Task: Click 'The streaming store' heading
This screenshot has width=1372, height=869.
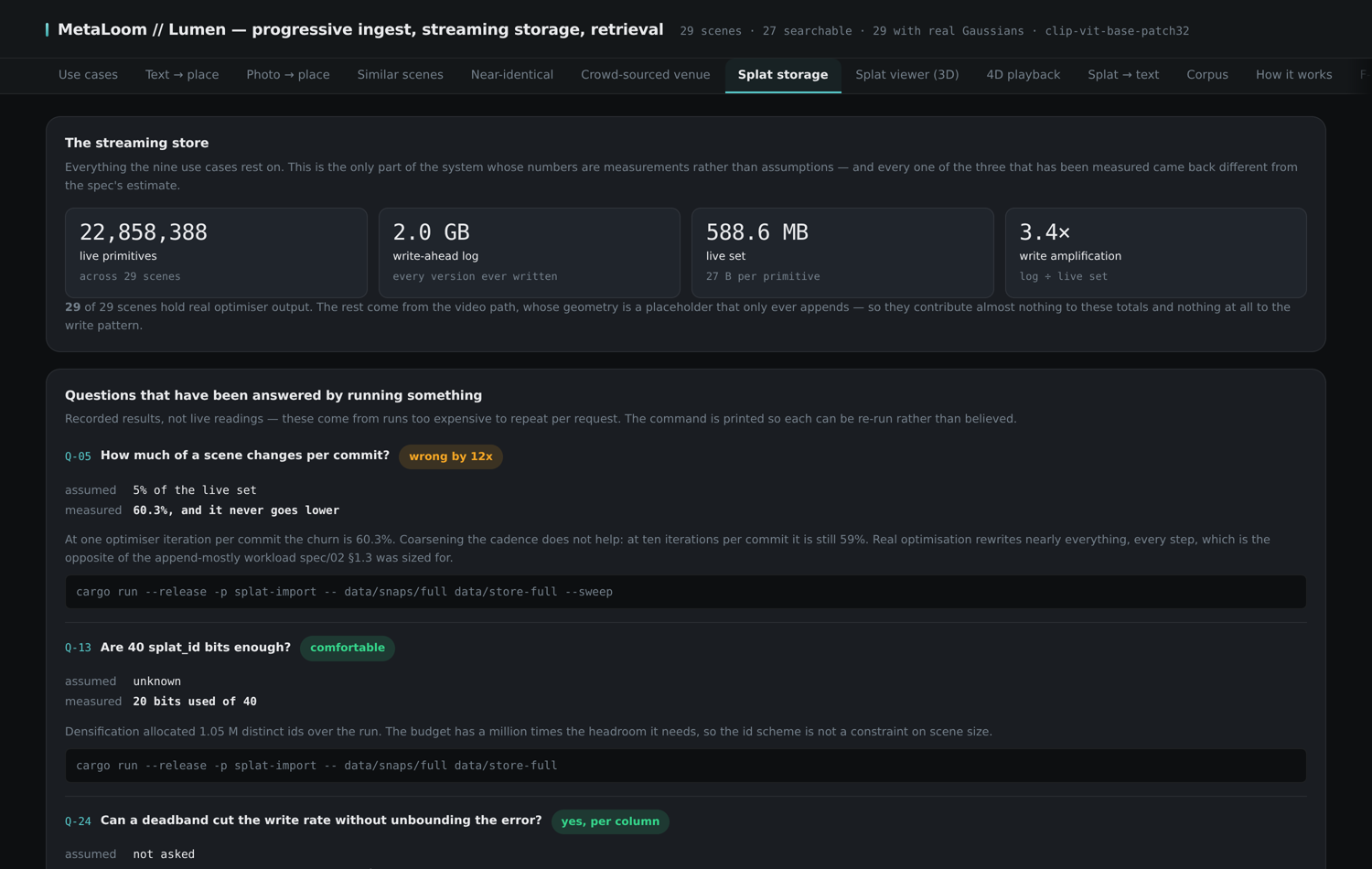Action: coord(137,143)
